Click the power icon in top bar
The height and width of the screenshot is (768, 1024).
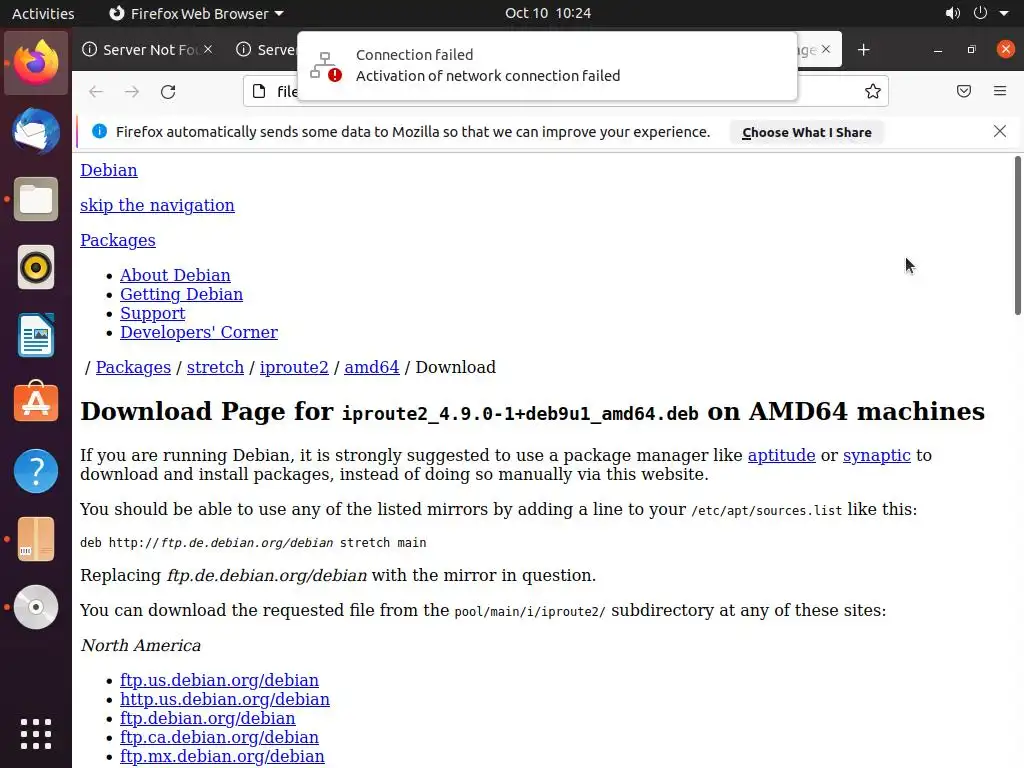(980, 13)
